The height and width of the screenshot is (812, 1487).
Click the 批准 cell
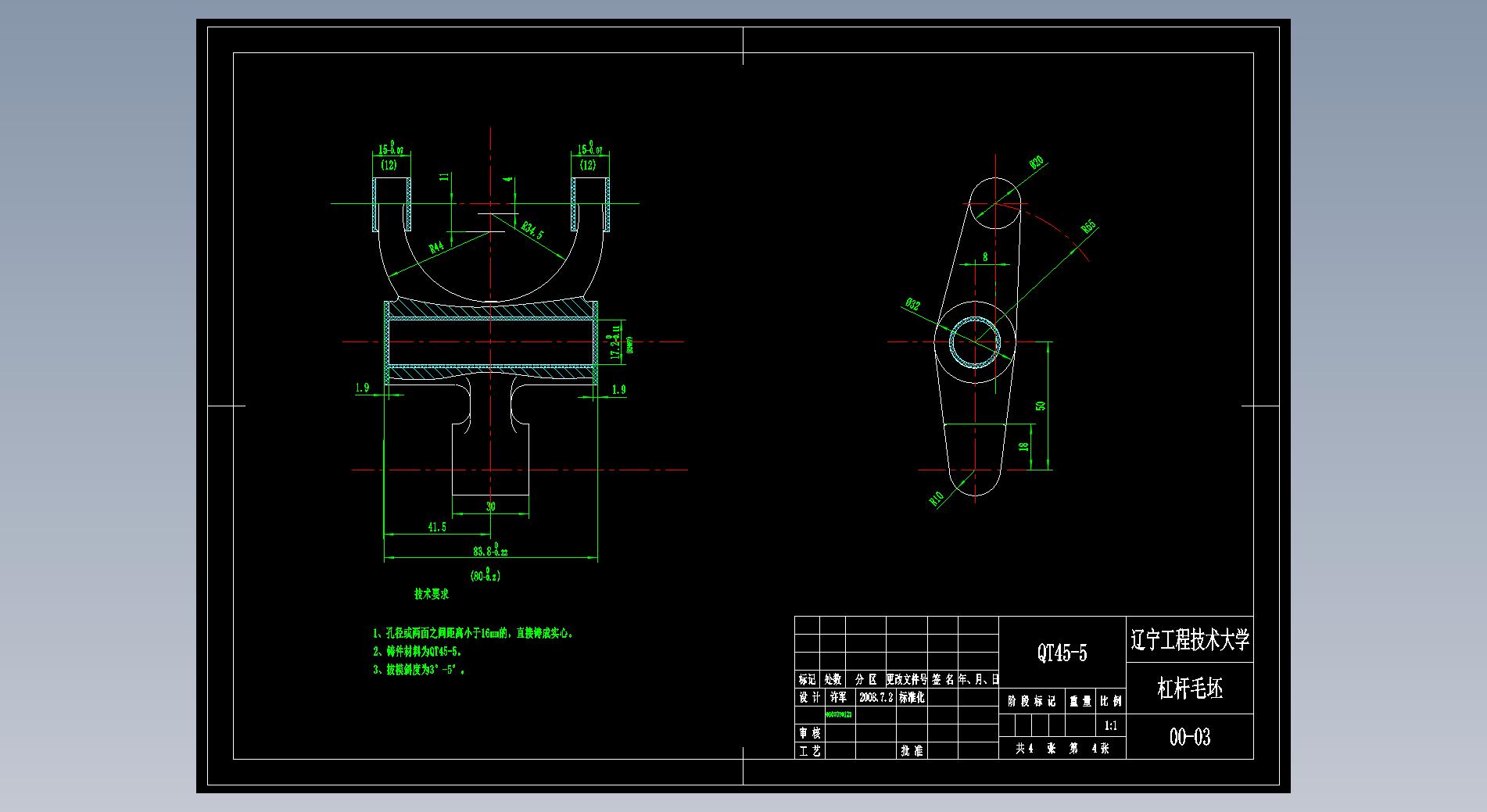point(912,751)
